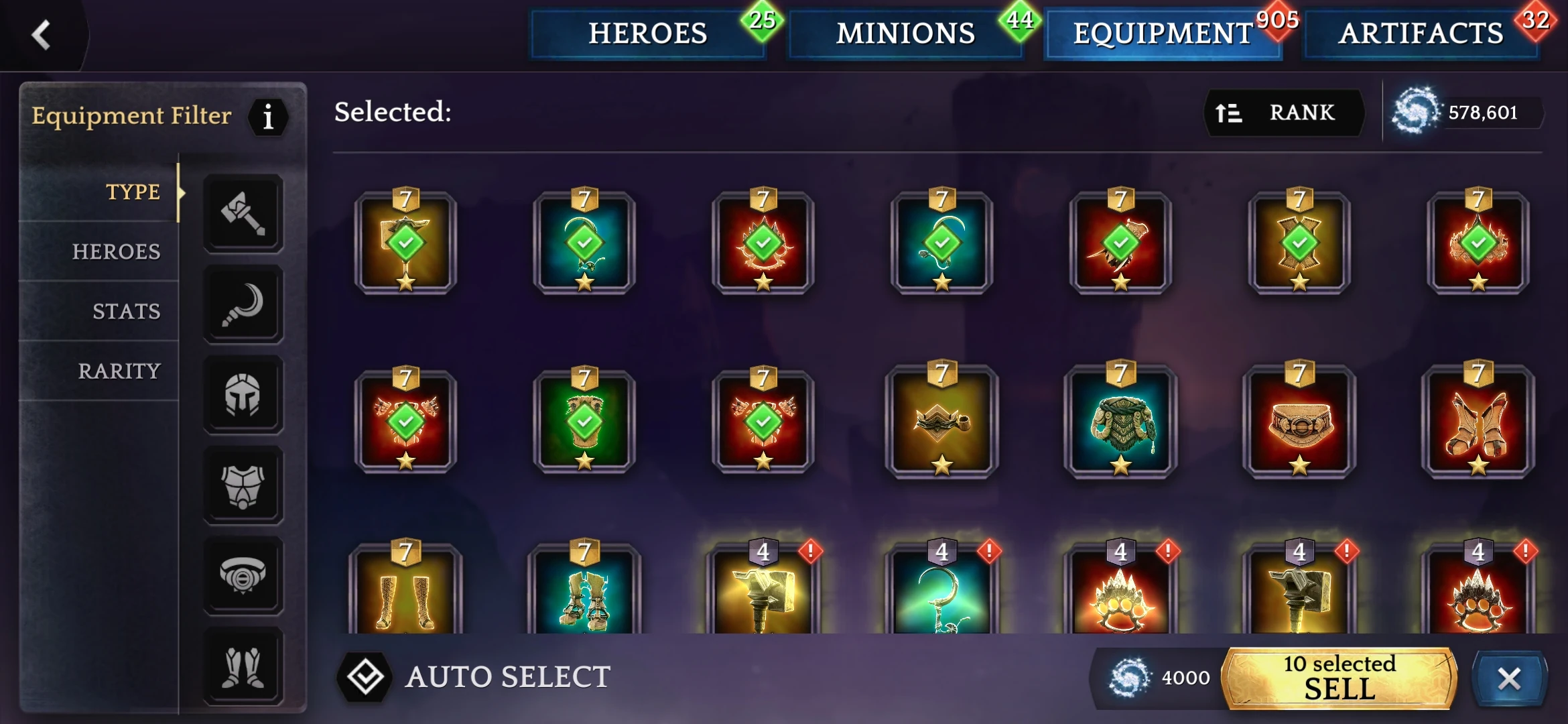The image size is (1568, 724).
Task: Tap the AUTO SELECT button
Action: 475,677
